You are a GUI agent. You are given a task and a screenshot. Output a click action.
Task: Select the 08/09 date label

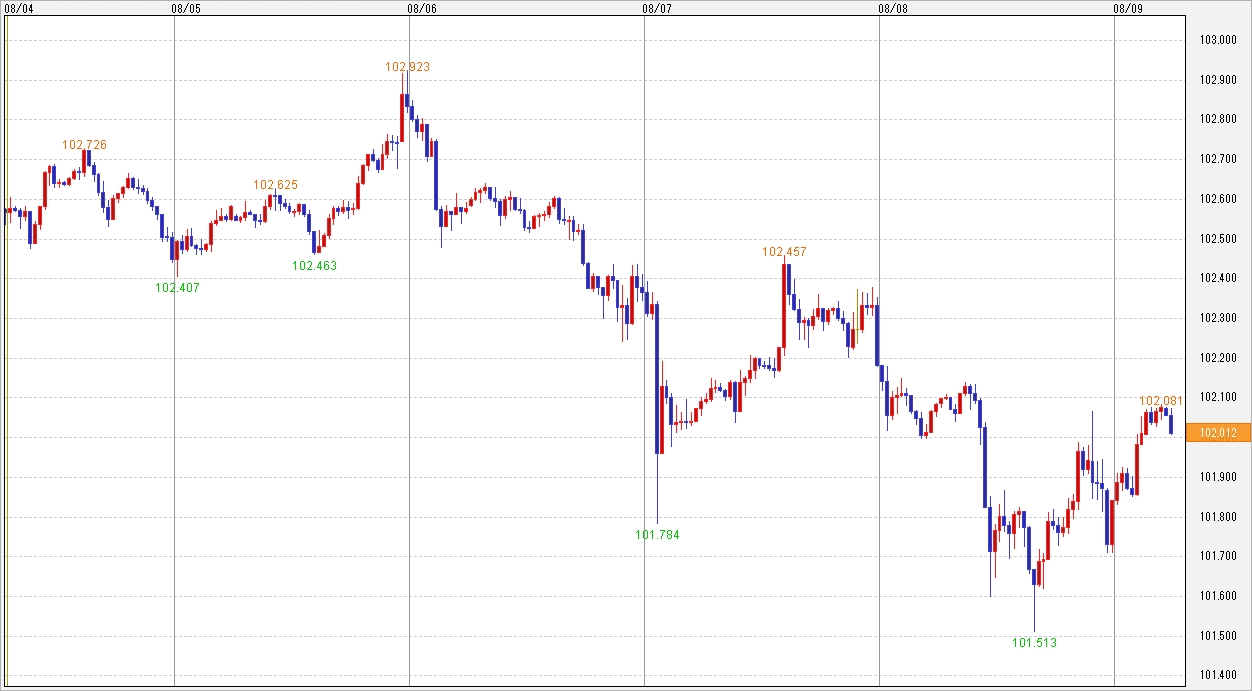point(1128,8)
